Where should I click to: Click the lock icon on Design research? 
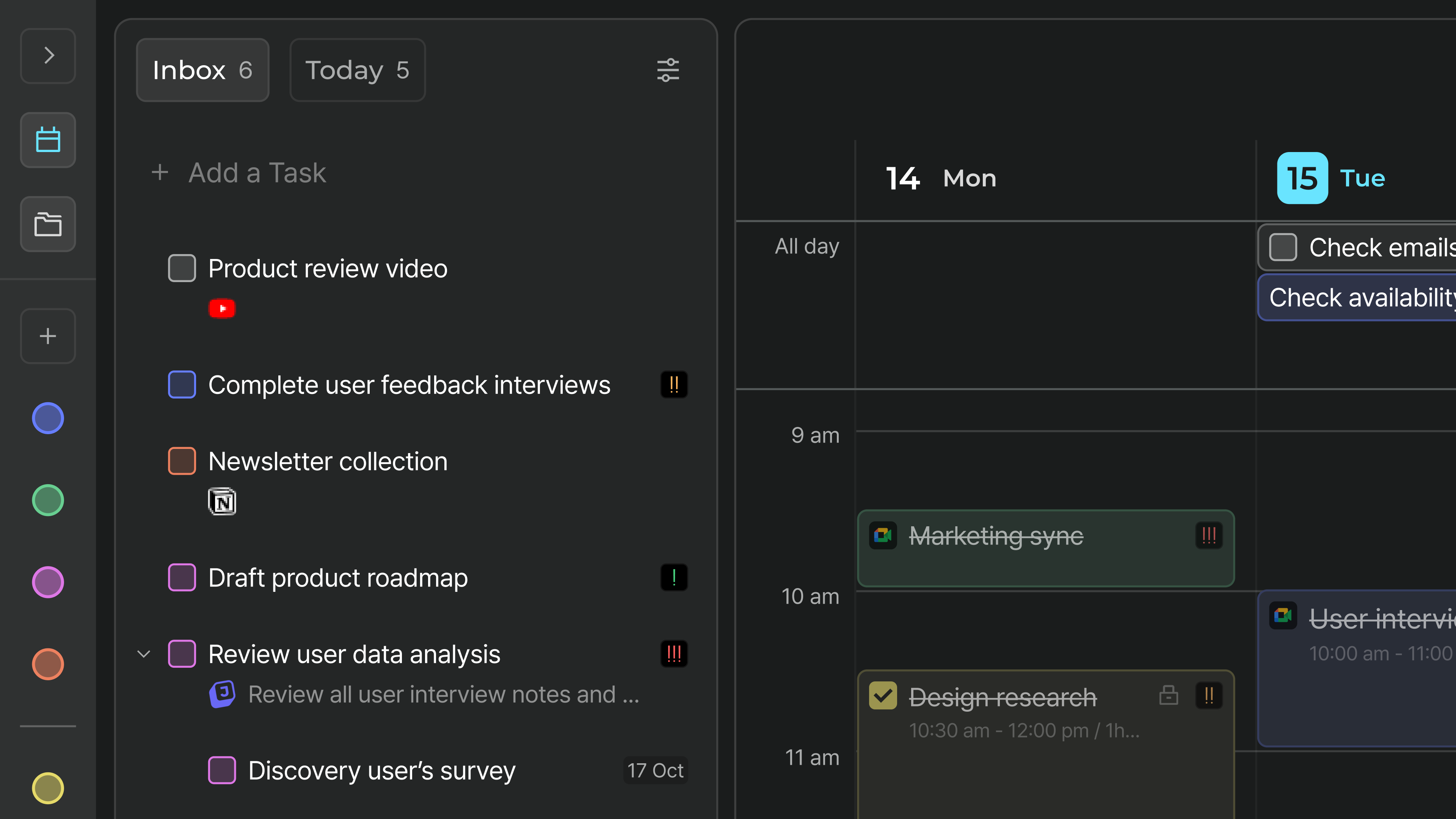(1168, 695)
